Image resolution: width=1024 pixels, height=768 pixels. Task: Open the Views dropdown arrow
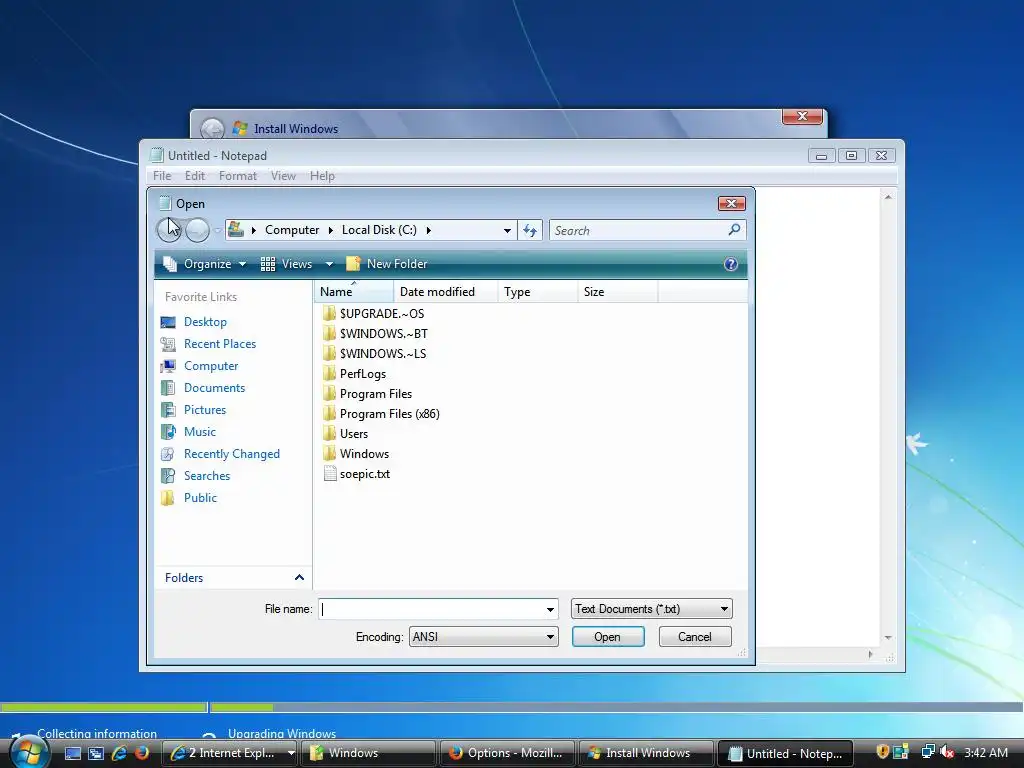(329, 264)
